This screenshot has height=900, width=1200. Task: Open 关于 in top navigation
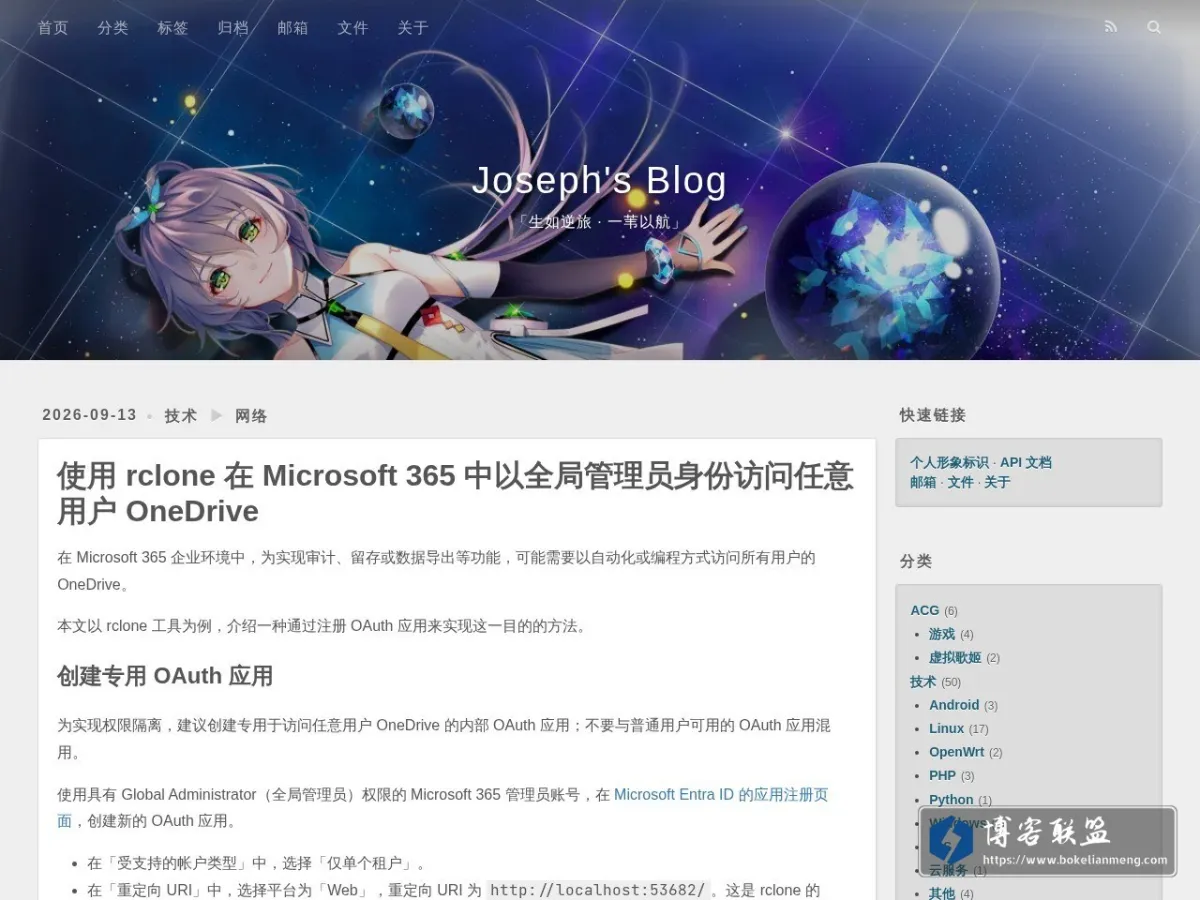(x=413, y=28)
